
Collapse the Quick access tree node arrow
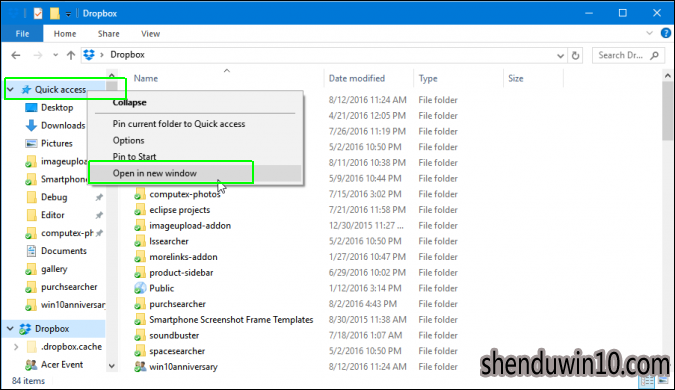click(11, 90)
